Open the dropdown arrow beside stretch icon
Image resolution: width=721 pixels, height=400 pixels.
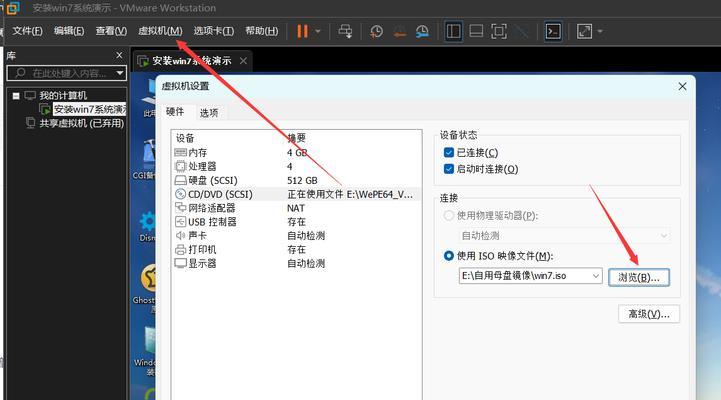[x=600, y=32]
